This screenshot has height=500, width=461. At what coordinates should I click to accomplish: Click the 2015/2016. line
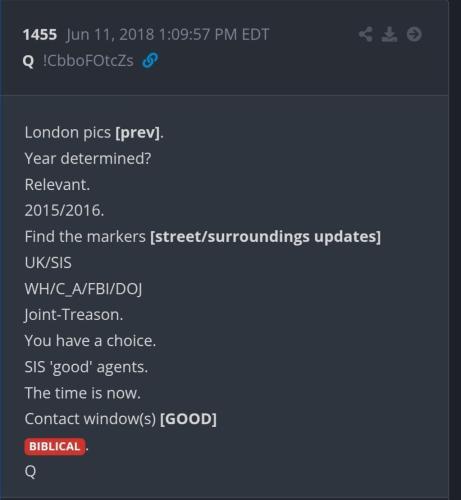pyautogui.click(x=64, y=210)
